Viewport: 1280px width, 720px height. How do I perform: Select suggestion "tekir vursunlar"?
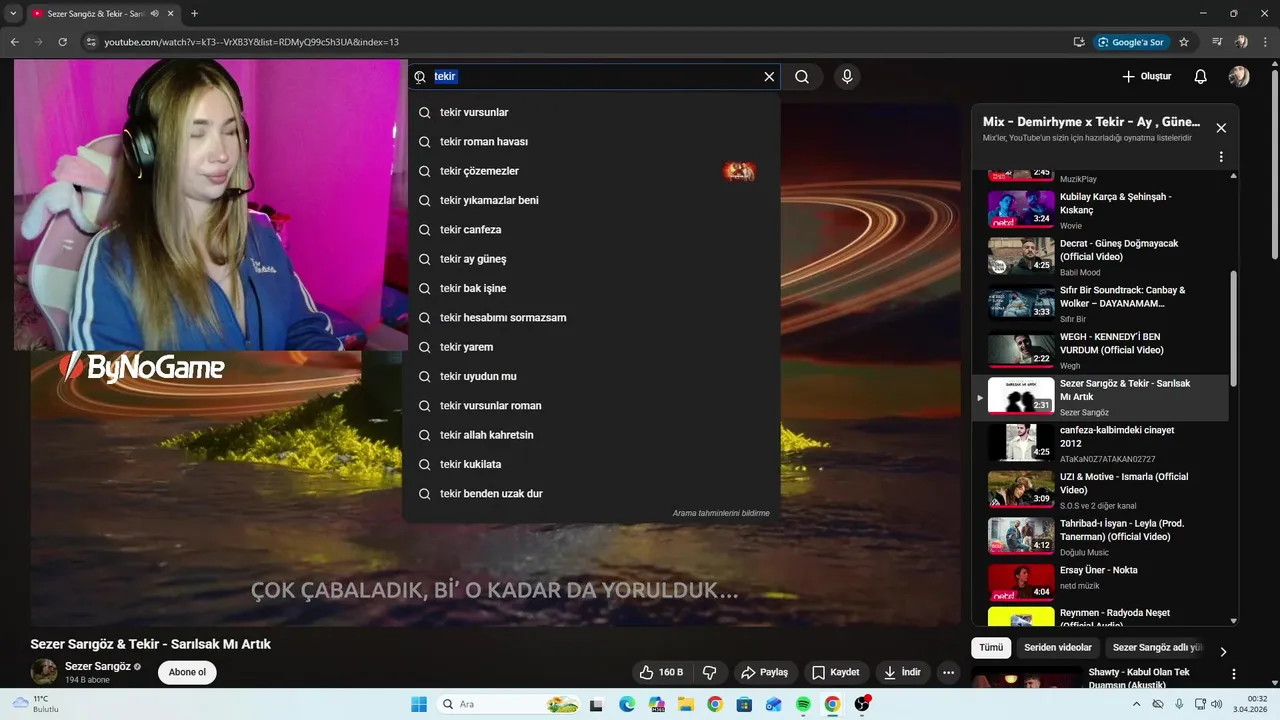coord(592,113)
